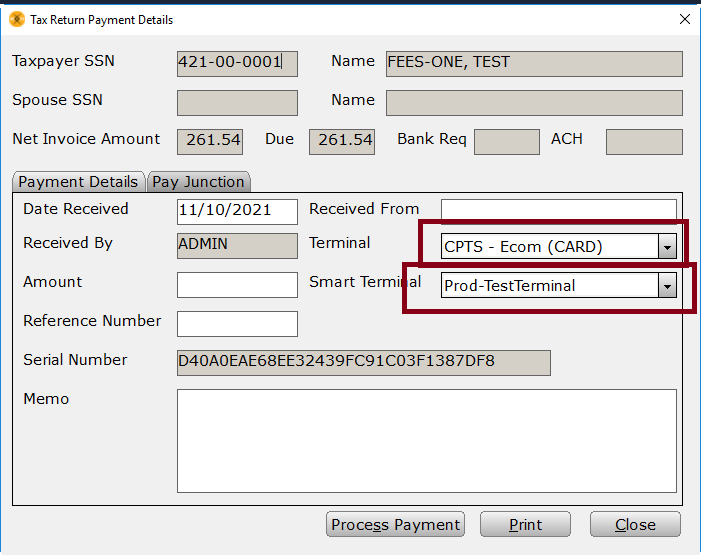Click the Net Invoice Amount label
This screenshot has width=701, height=555.
coord(86,139)
